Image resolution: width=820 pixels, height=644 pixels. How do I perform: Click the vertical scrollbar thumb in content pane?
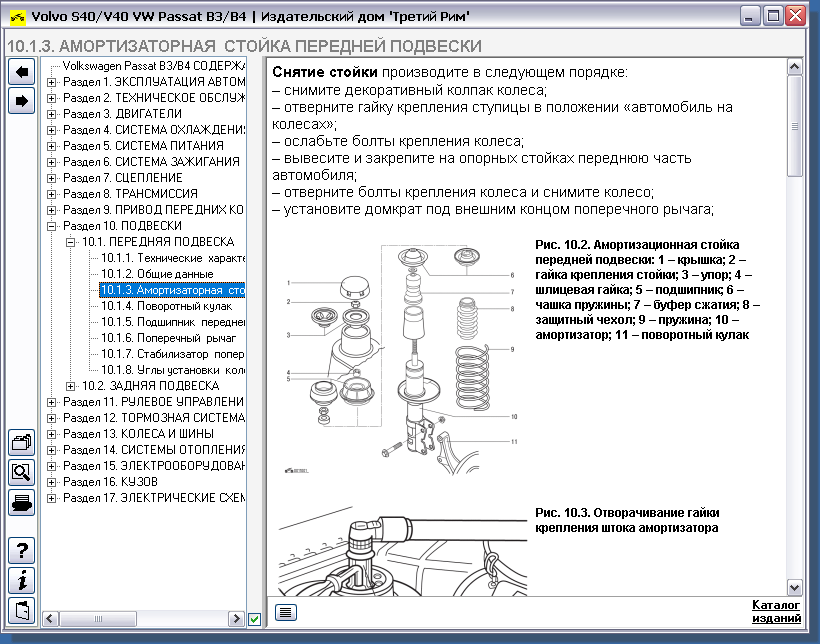[794, 126]
